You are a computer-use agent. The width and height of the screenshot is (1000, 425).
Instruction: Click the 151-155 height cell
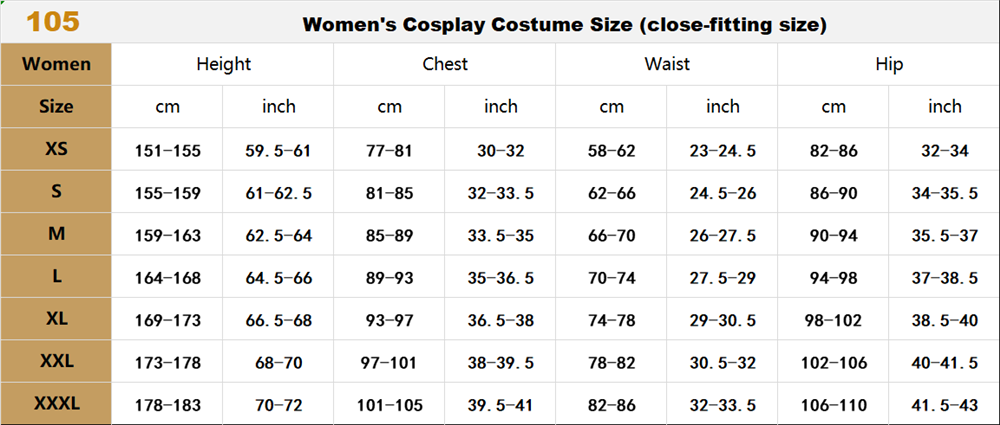(x=168, y=151)
